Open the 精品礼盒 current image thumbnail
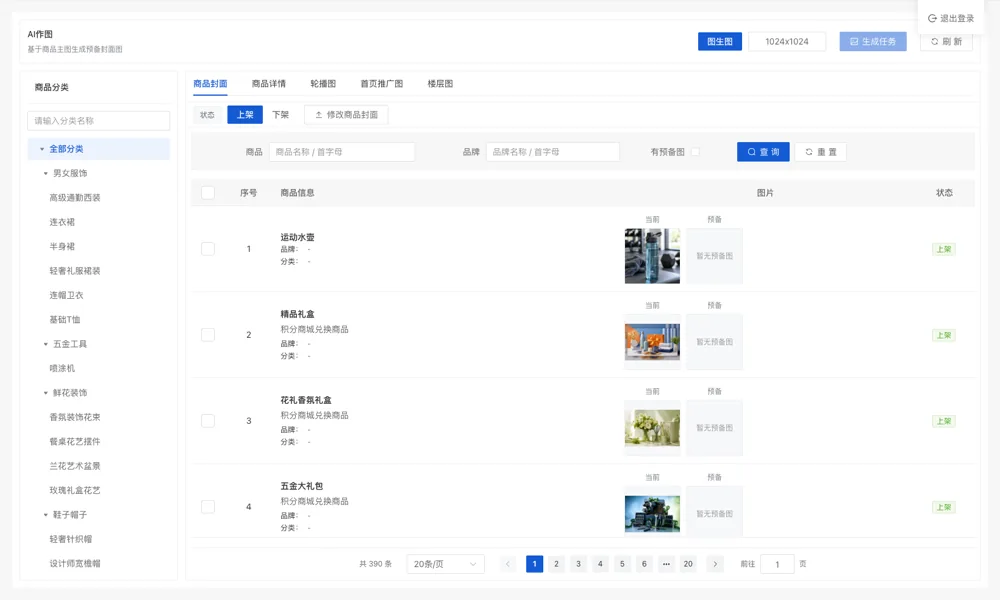The width and height of the screenshot is (1000, 600). point(652,342)
